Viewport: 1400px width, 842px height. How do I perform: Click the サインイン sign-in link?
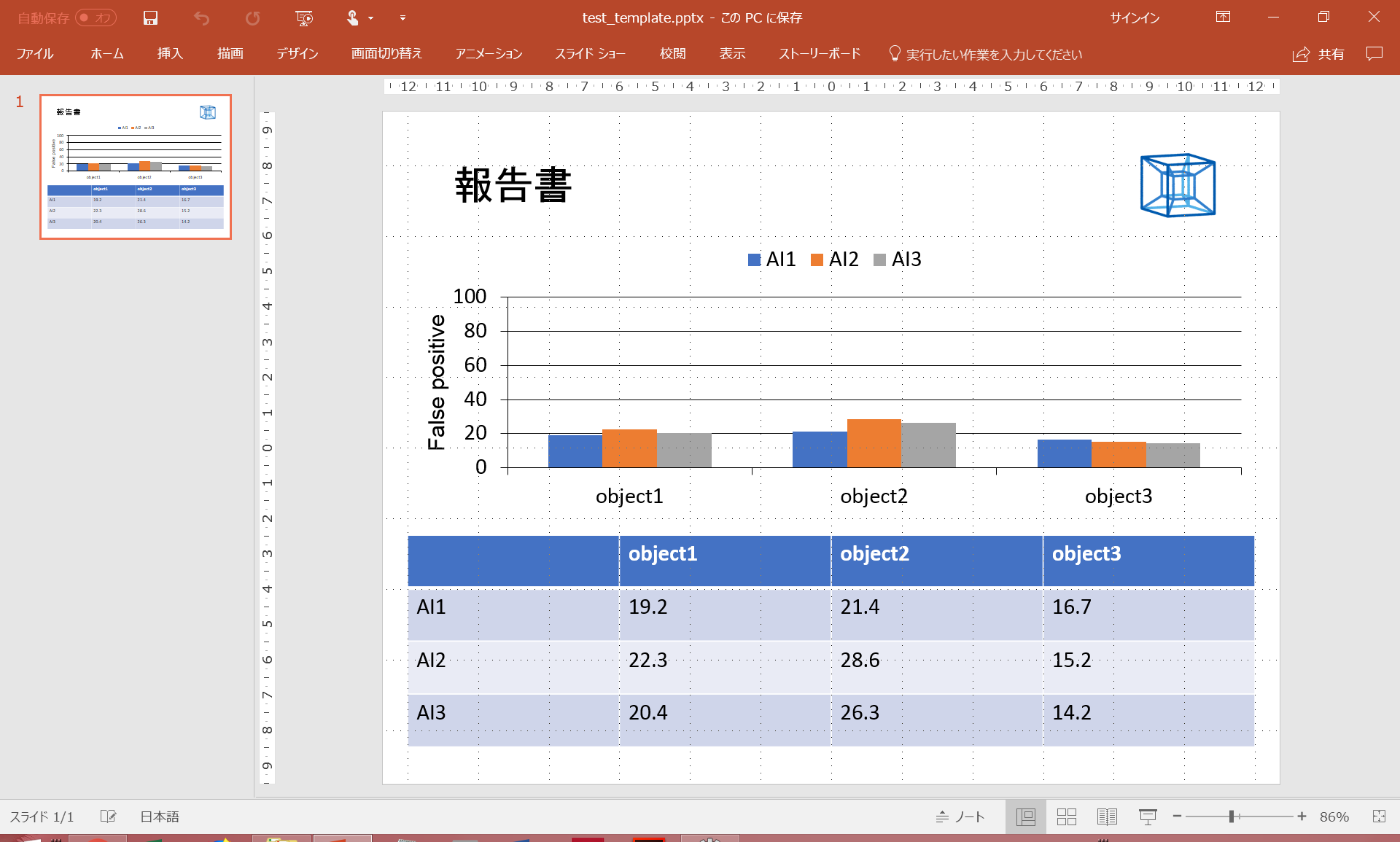[1135, 18]
